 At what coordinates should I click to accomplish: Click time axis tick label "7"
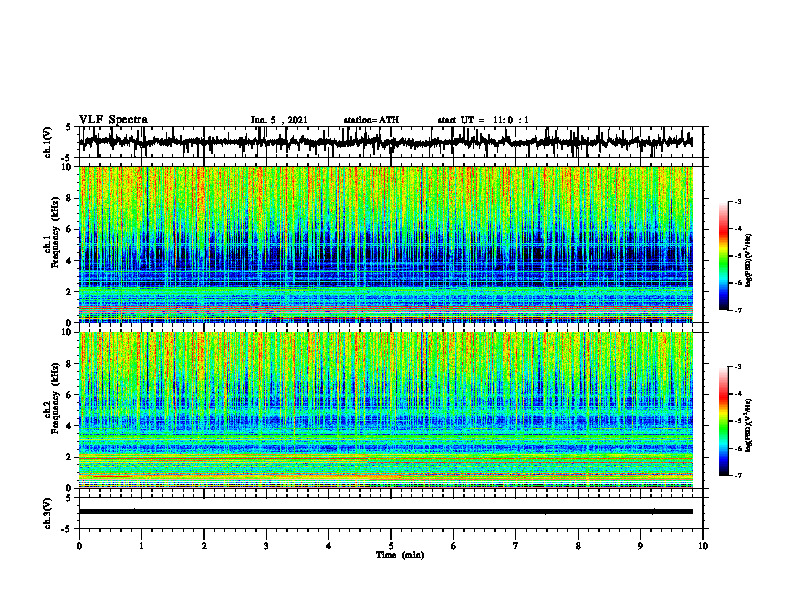click(516, 546)
